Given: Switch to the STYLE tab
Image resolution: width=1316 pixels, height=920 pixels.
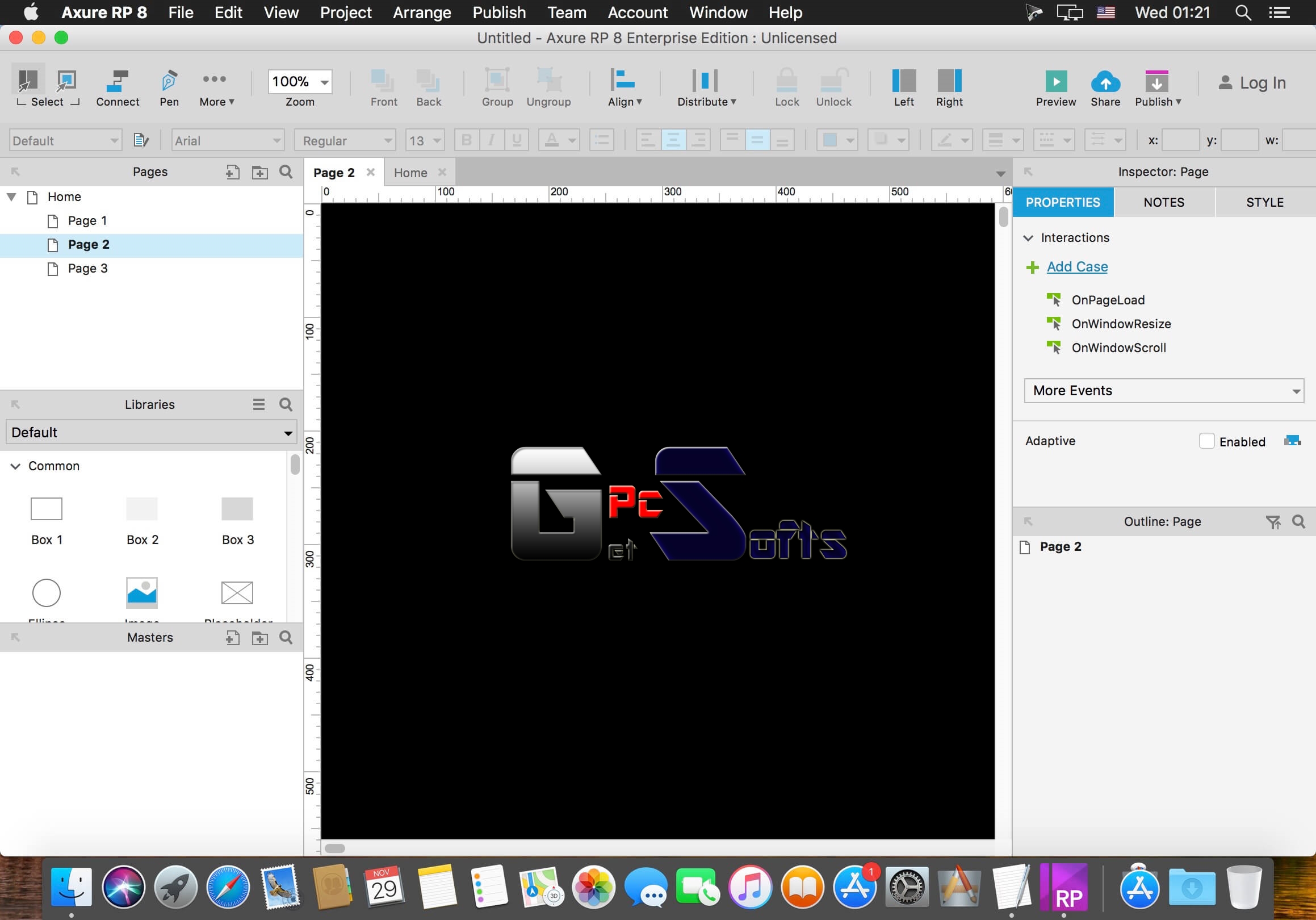Looking at the screenshot, I should click(x=1265, y=202).
